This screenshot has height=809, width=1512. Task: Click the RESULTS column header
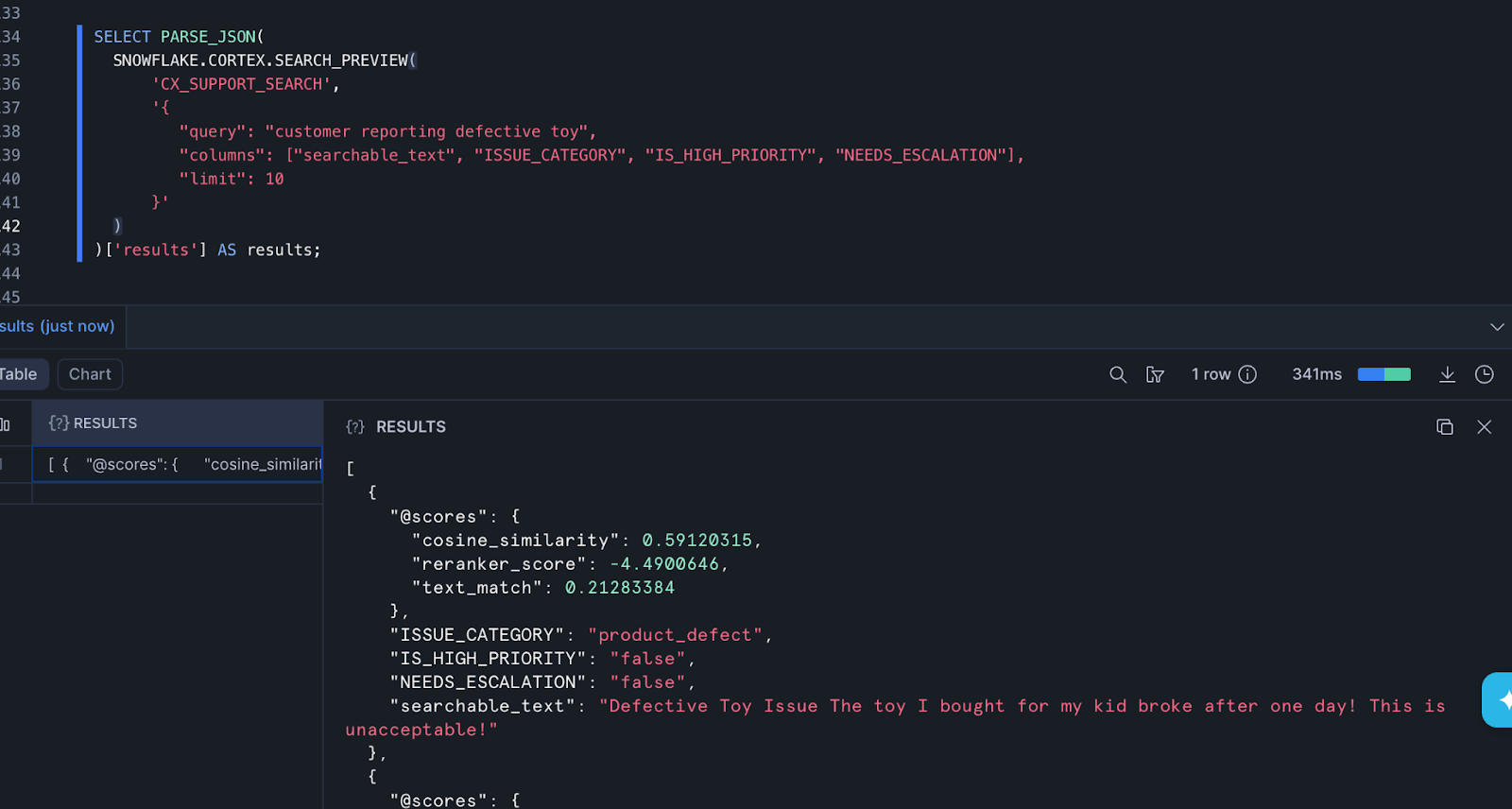[x=178, y=423]
